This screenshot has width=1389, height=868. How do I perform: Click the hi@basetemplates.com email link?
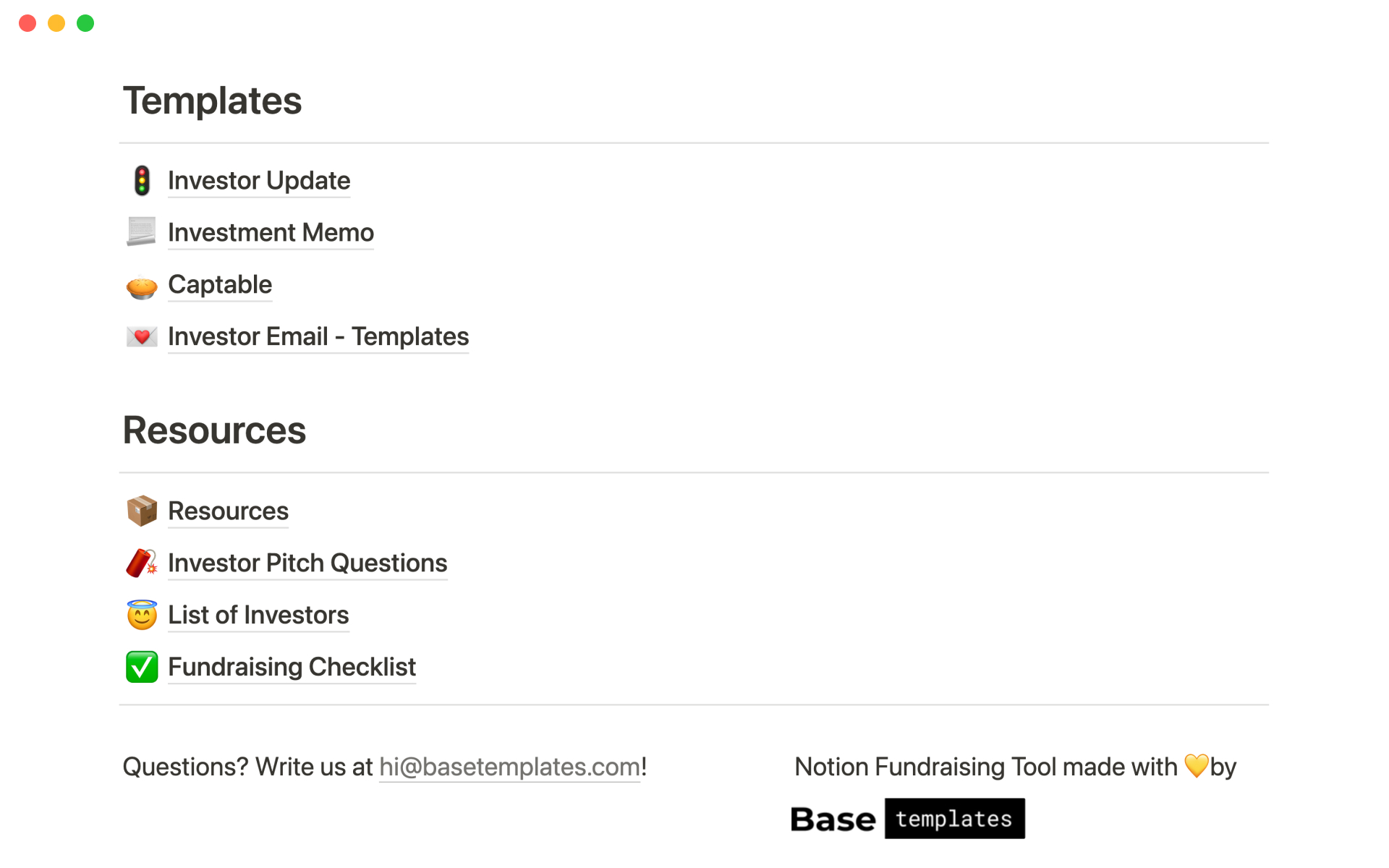pyautogui.click(x=509, y=767)
